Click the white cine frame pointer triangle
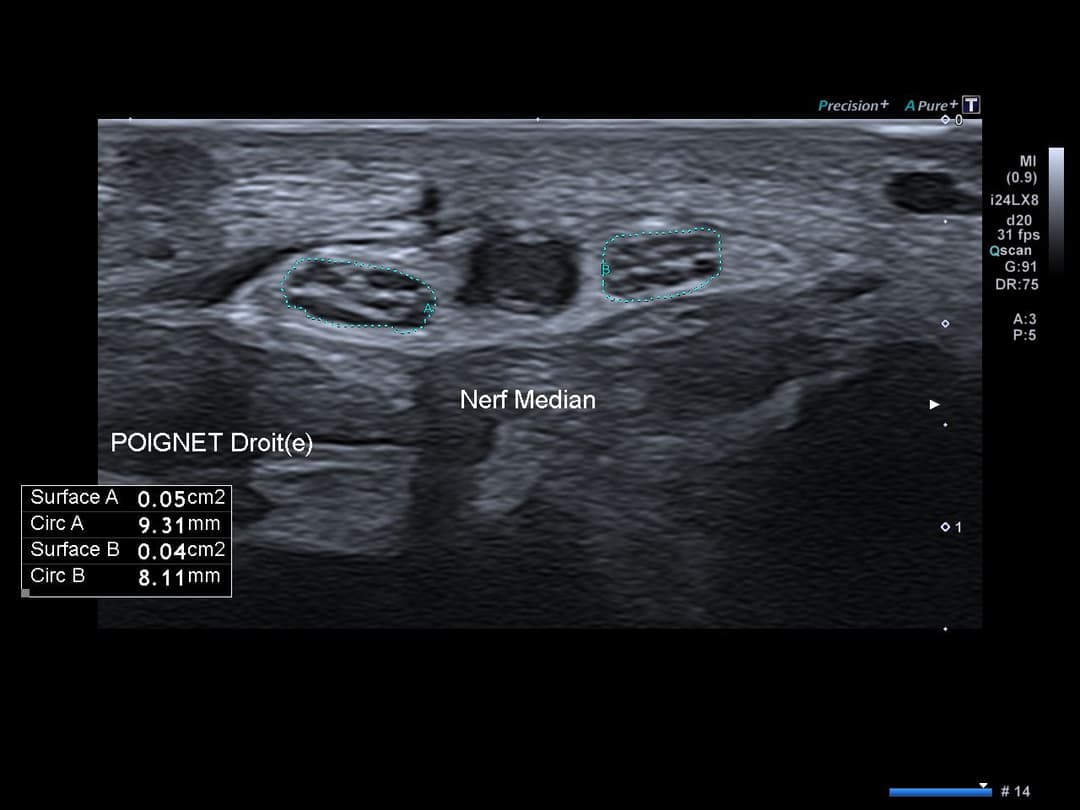Viewport: 1080px width, 810px height. point(983,785)
